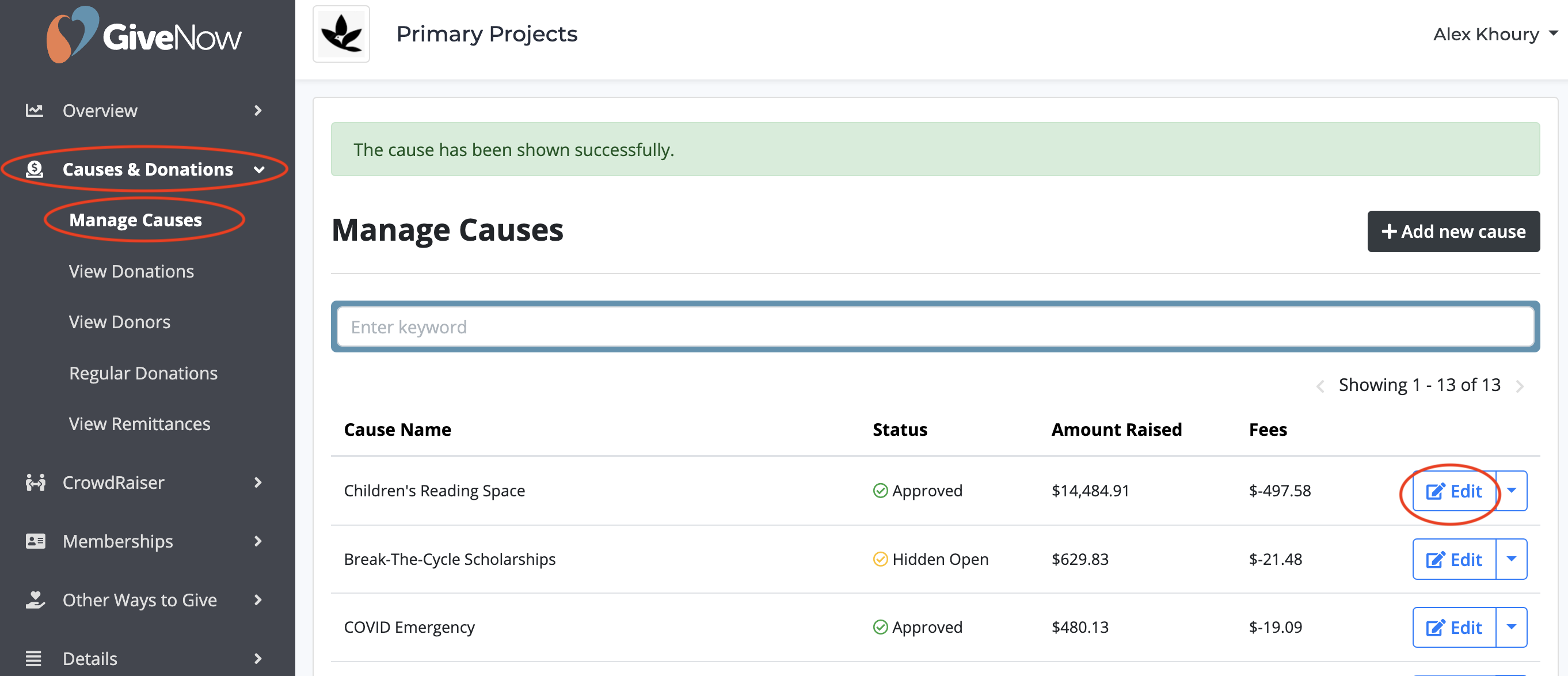Click the Fees column header
The image size is (1568, 676).
[1268, 430]
